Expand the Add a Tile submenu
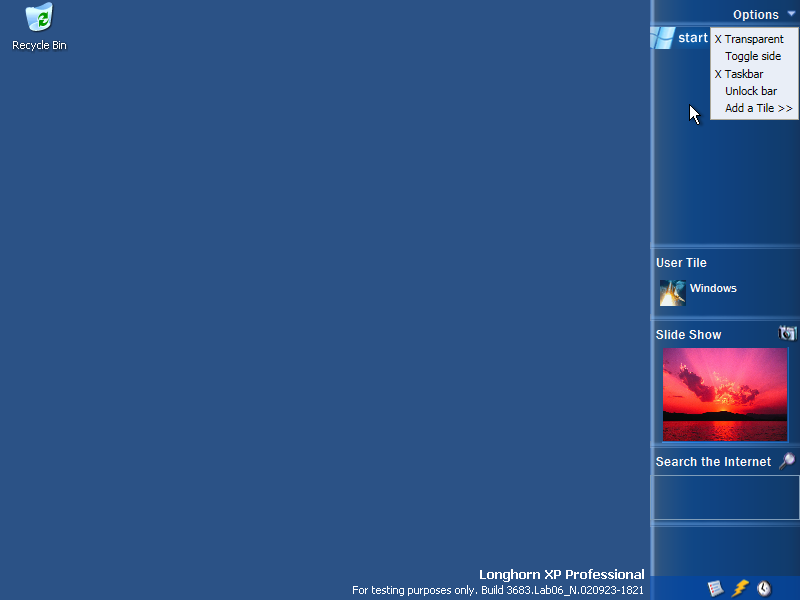Screen dimensions: 800x600 (x=754, y=108)
